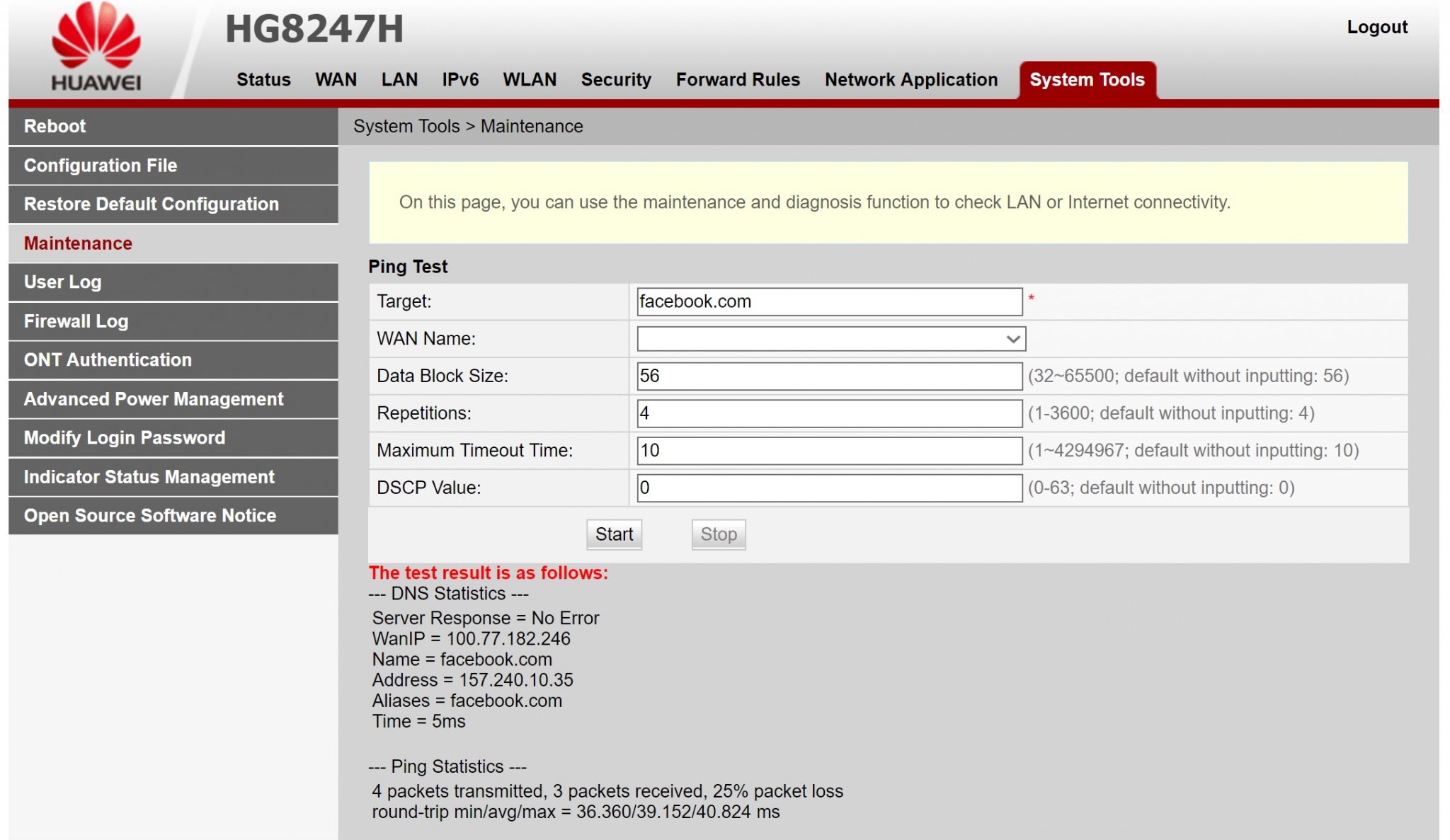Go to the Security tab
Image resolution: width=1450 pixels, height=840 pixels.
615,79
